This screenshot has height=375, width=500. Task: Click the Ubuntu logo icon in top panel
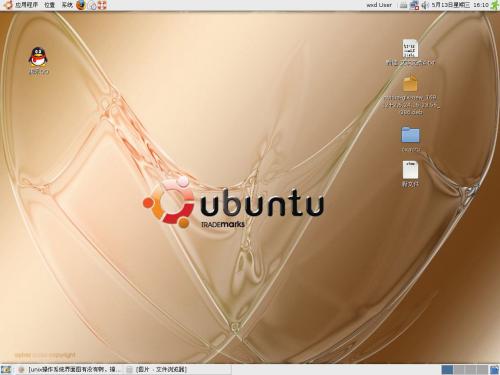[x=8, y=5]
